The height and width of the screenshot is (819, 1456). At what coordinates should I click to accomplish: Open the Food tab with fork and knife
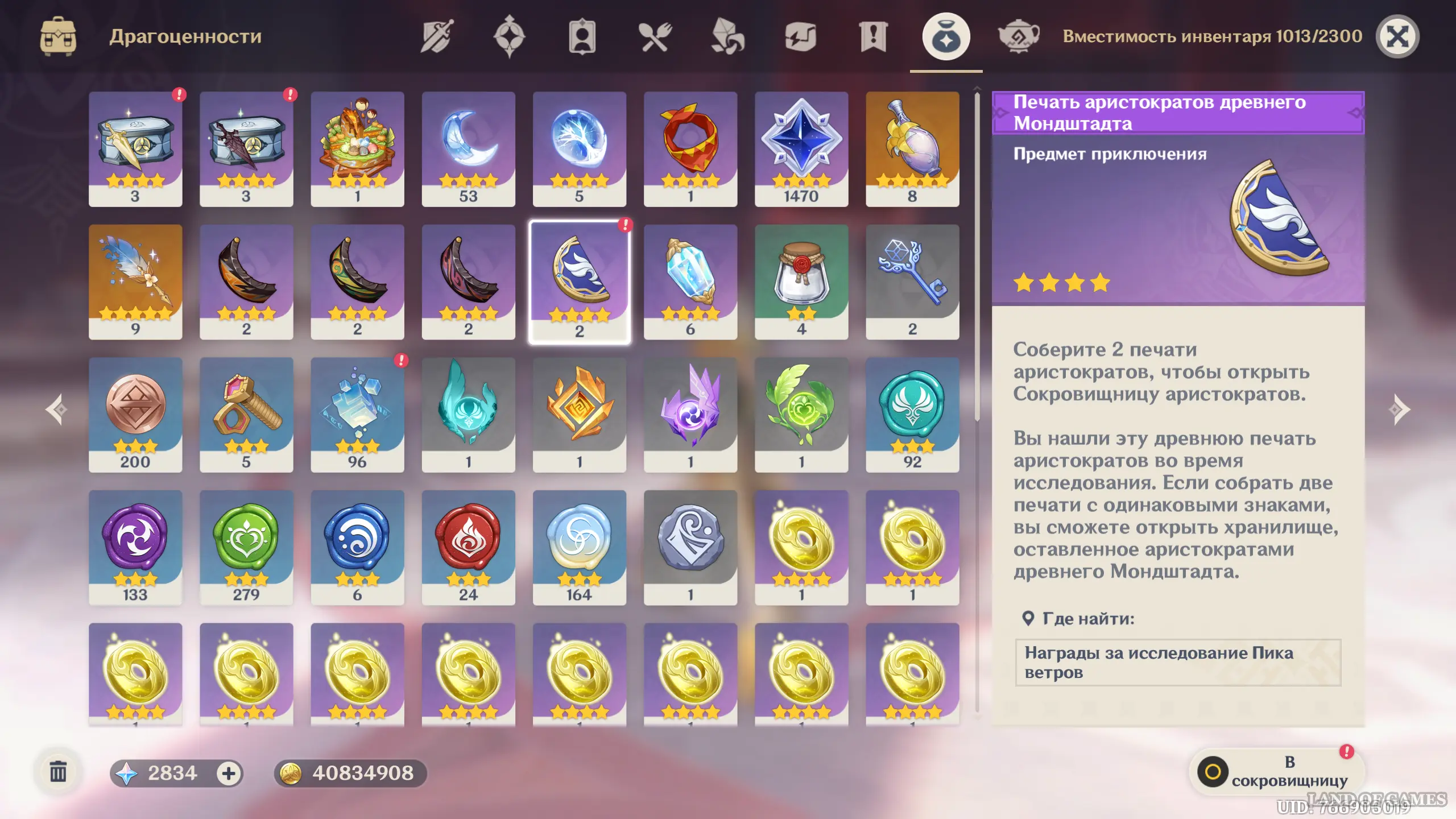click(x=655, y=36)
